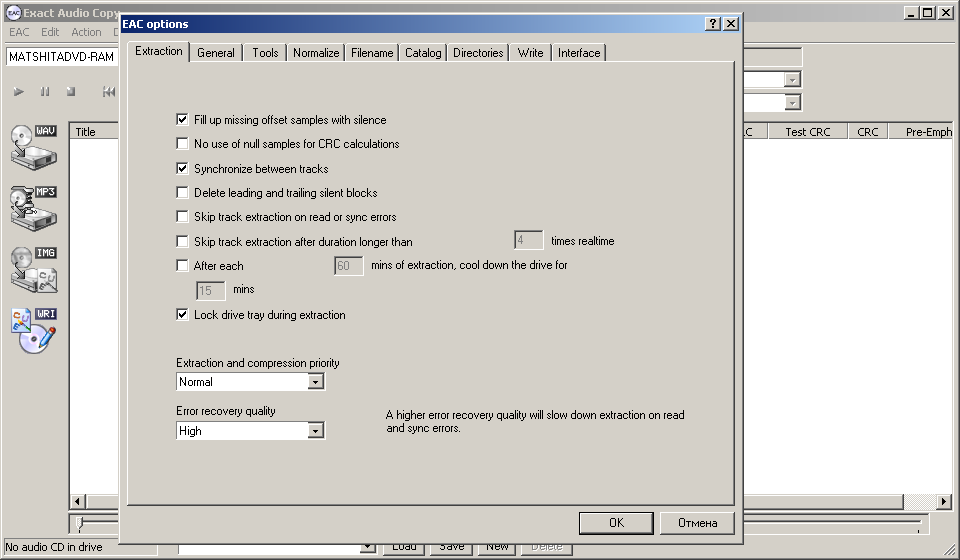Click the MP3 compressed extract icon
Viewport: 960px width, 560px height.
(x=34, y=206)
